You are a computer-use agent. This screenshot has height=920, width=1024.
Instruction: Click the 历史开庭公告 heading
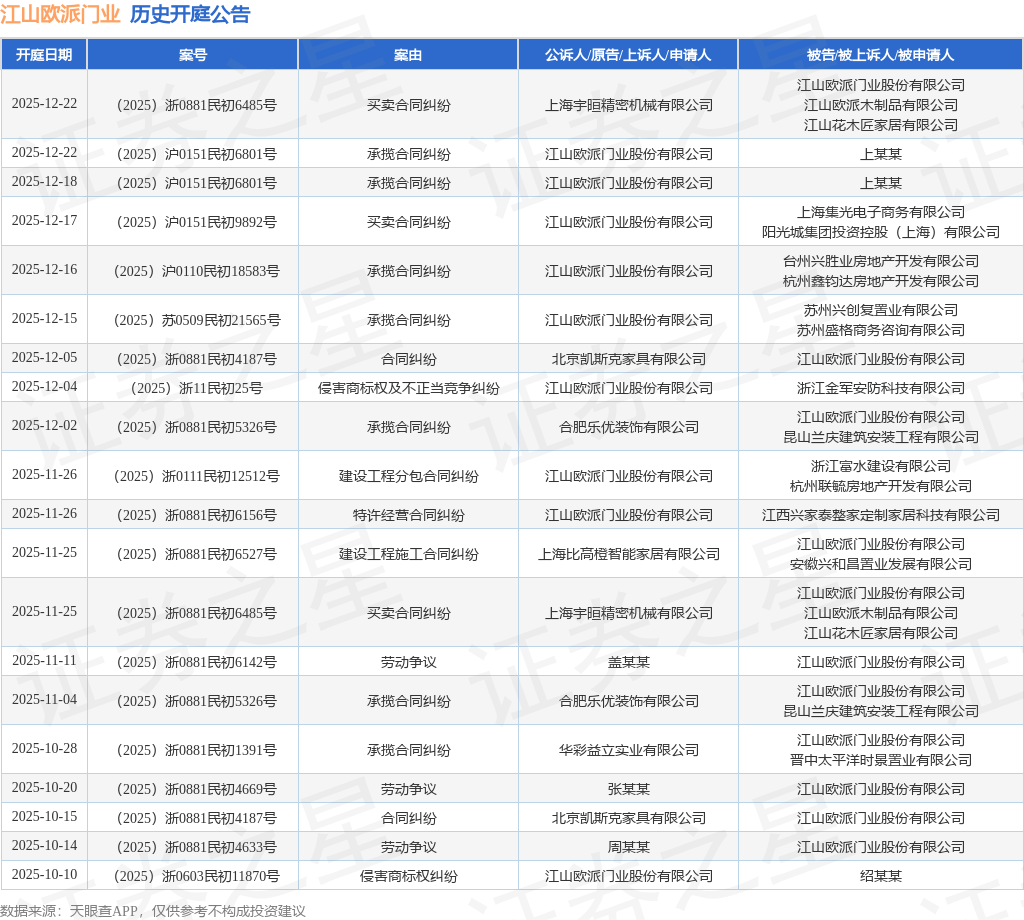click(190, 14)
